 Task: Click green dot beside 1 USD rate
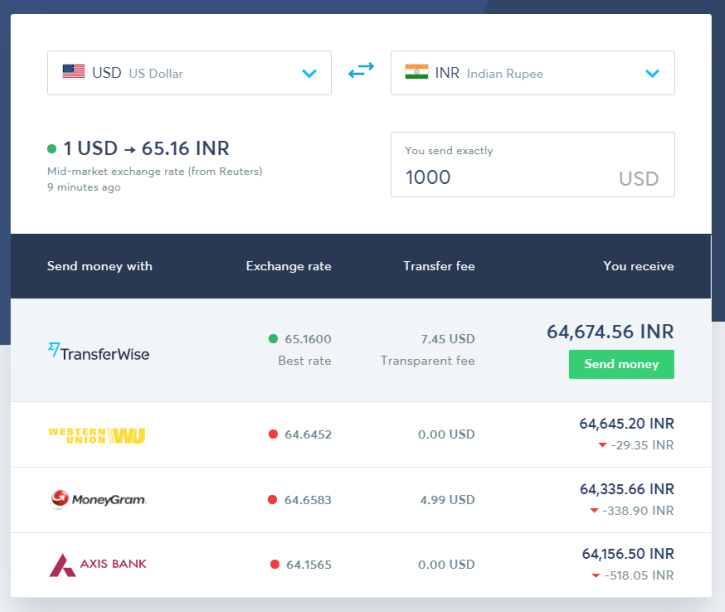point(52,149)
